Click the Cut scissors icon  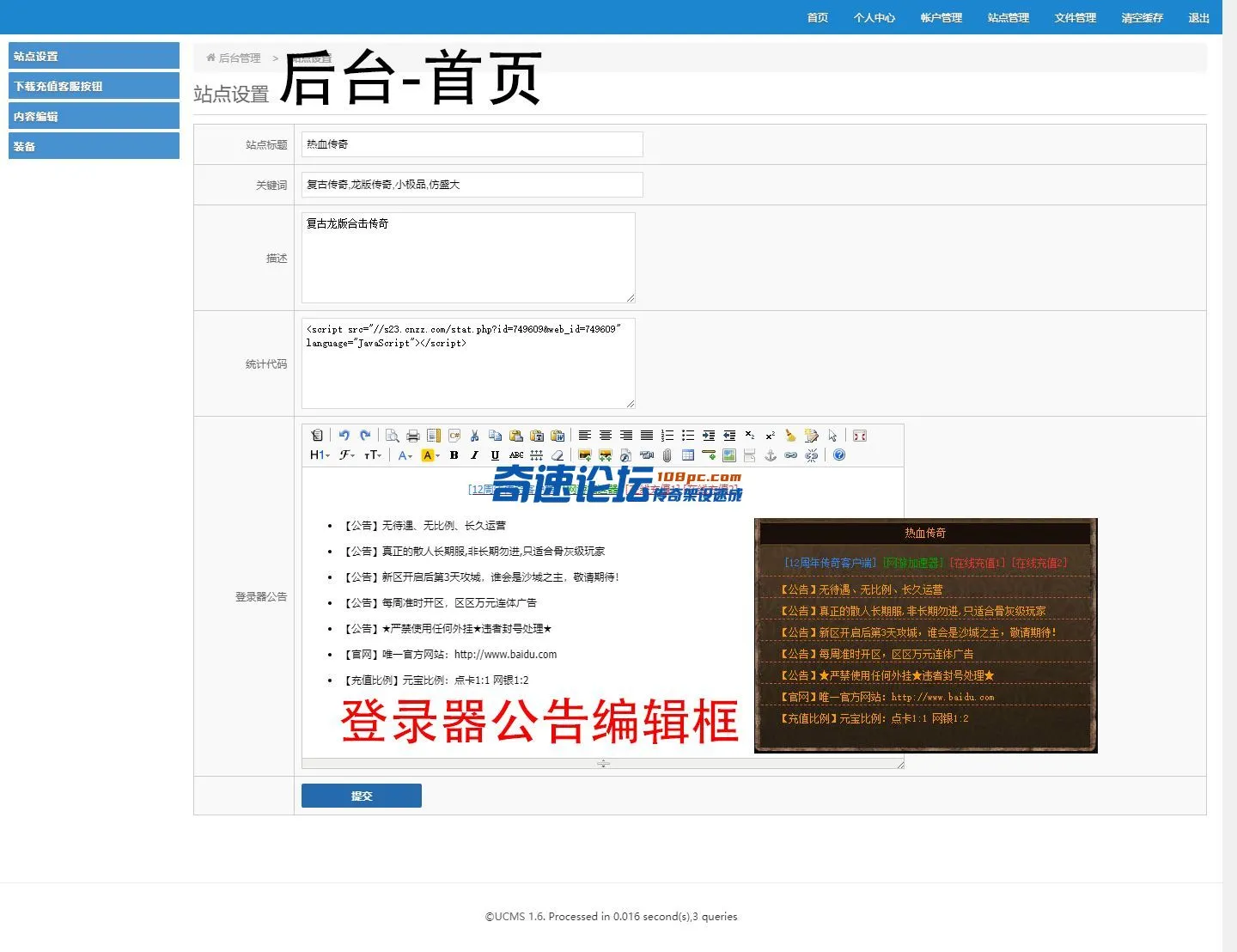[x=474, y=436]
